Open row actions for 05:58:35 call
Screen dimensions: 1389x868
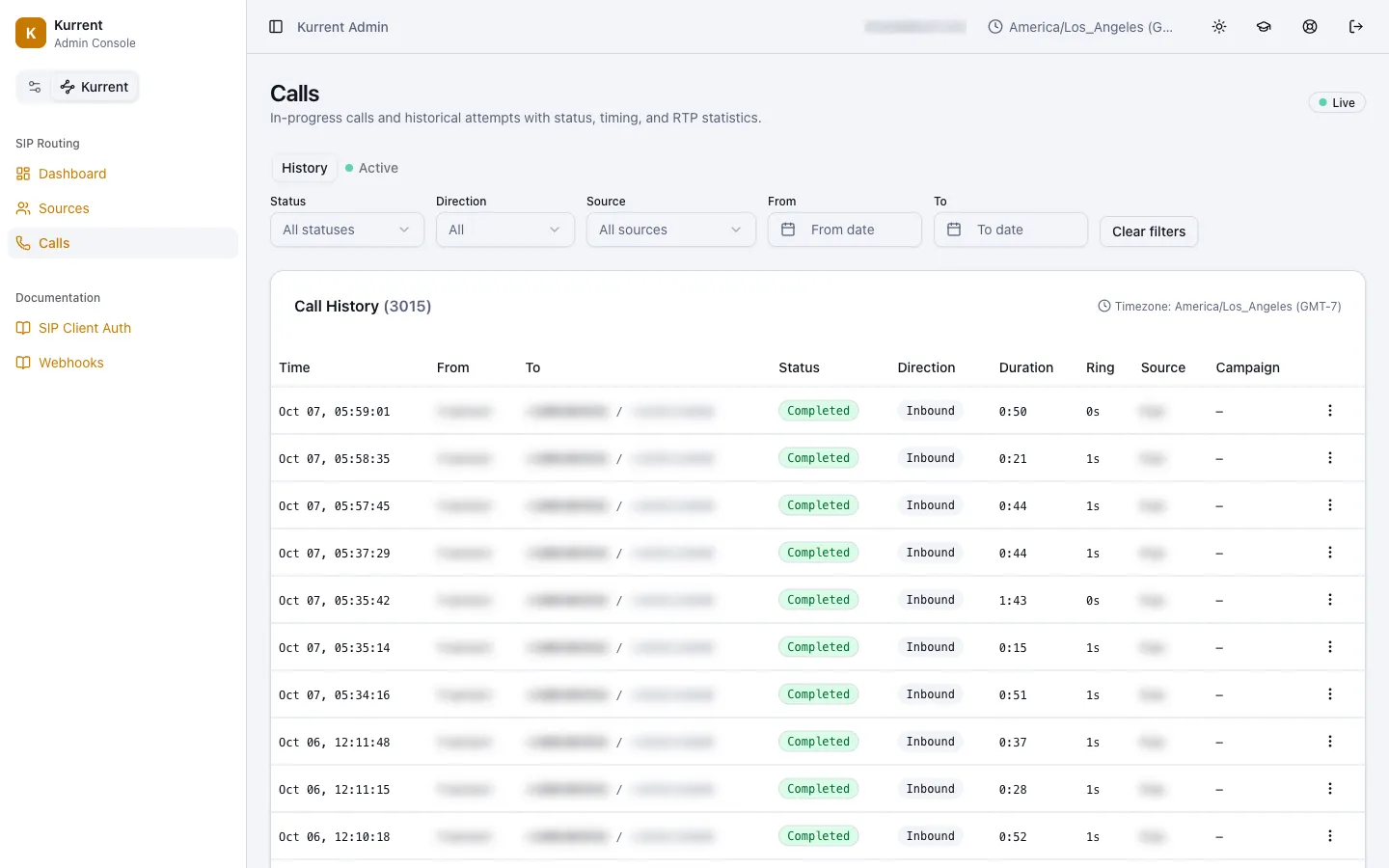pos(1330,458)
